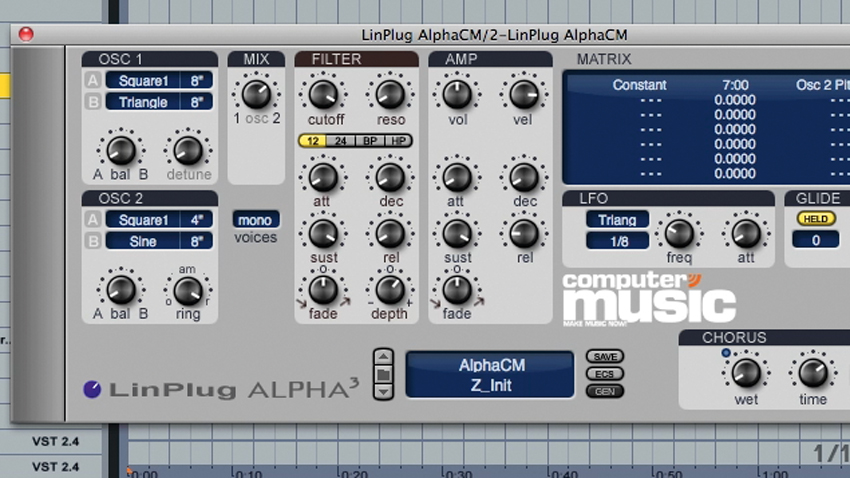
Task: Click the filter att knob
Action: tap(323, 177)
